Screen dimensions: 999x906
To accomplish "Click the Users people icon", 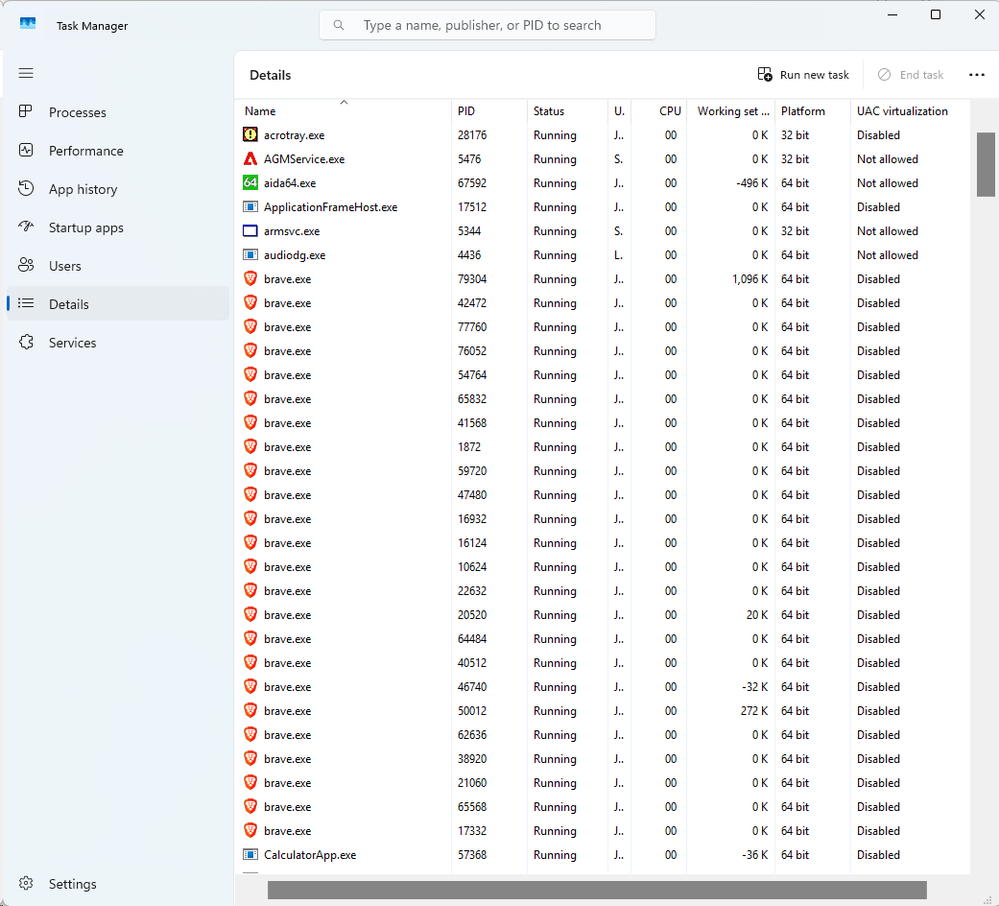I will [x=25, y=265].
